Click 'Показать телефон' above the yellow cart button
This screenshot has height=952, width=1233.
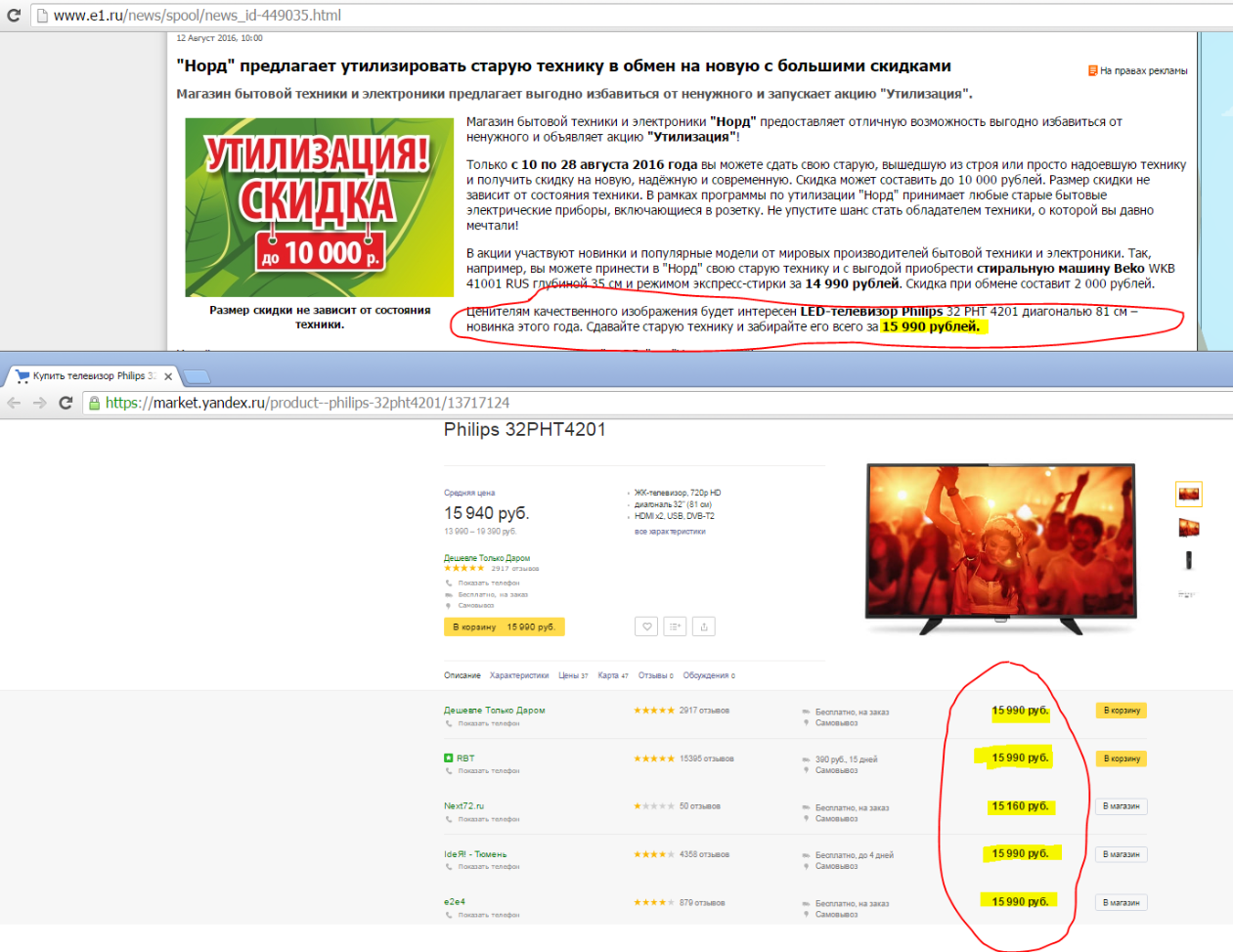point(489,583)
